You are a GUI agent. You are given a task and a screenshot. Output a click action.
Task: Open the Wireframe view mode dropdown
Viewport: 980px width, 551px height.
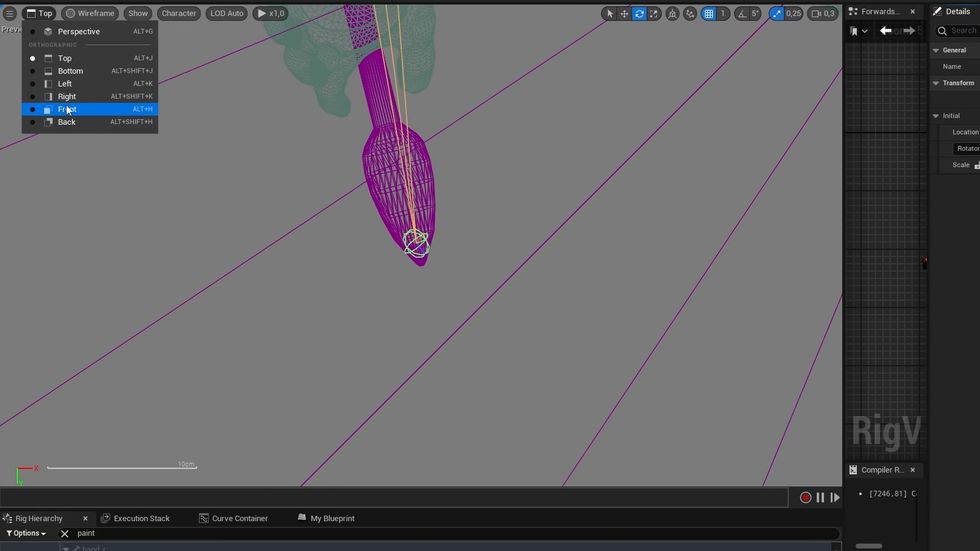(90, 13)
